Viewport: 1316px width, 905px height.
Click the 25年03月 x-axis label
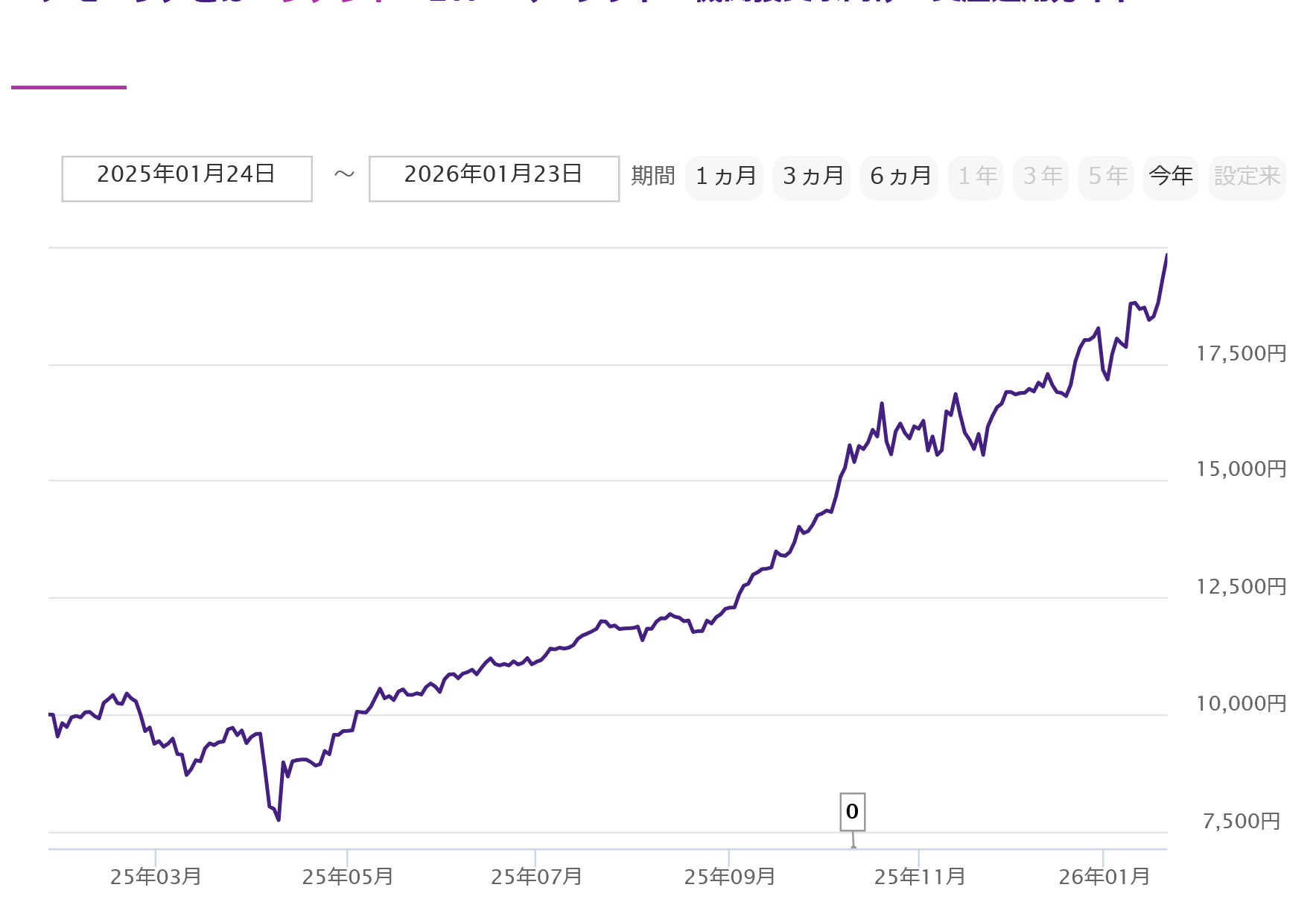156,877
